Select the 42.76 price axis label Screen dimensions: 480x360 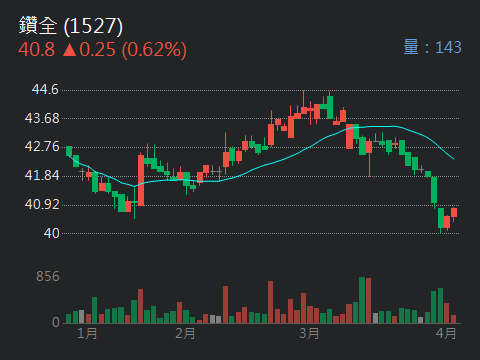click(42, 147)
